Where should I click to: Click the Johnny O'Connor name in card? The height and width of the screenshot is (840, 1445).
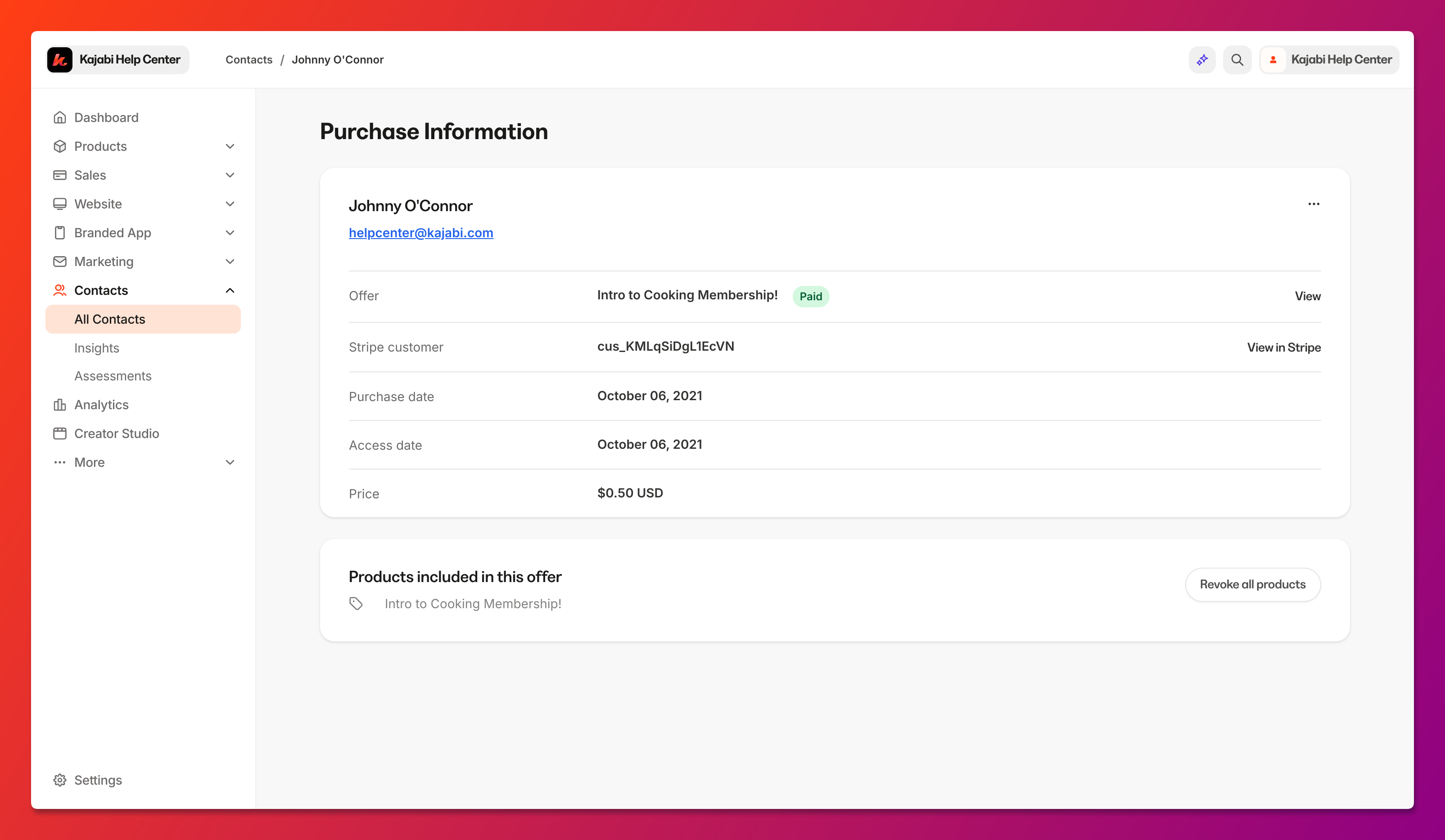[x=411, y=206]
